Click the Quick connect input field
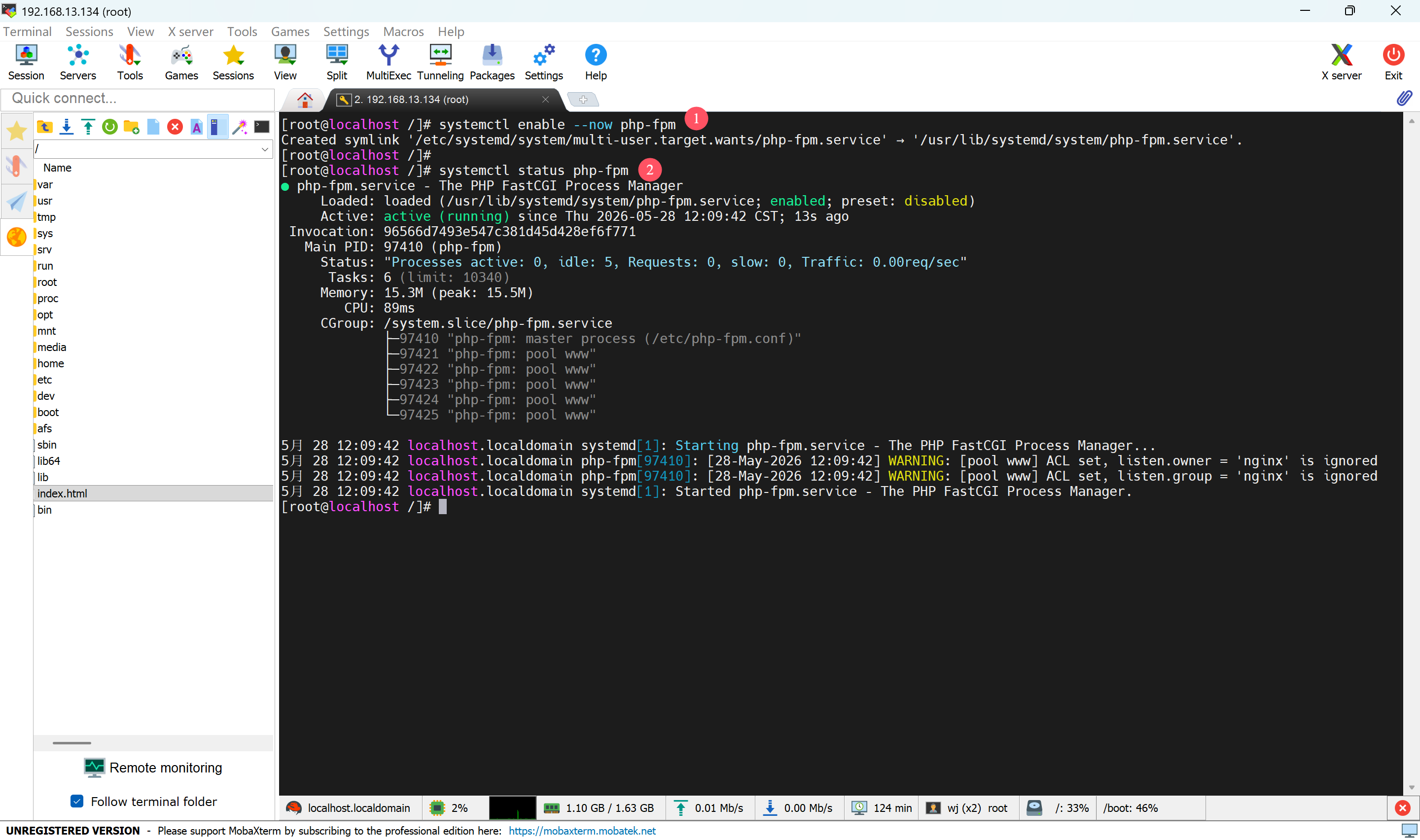This screenshot has height=840, width=1420. (138, 99)
